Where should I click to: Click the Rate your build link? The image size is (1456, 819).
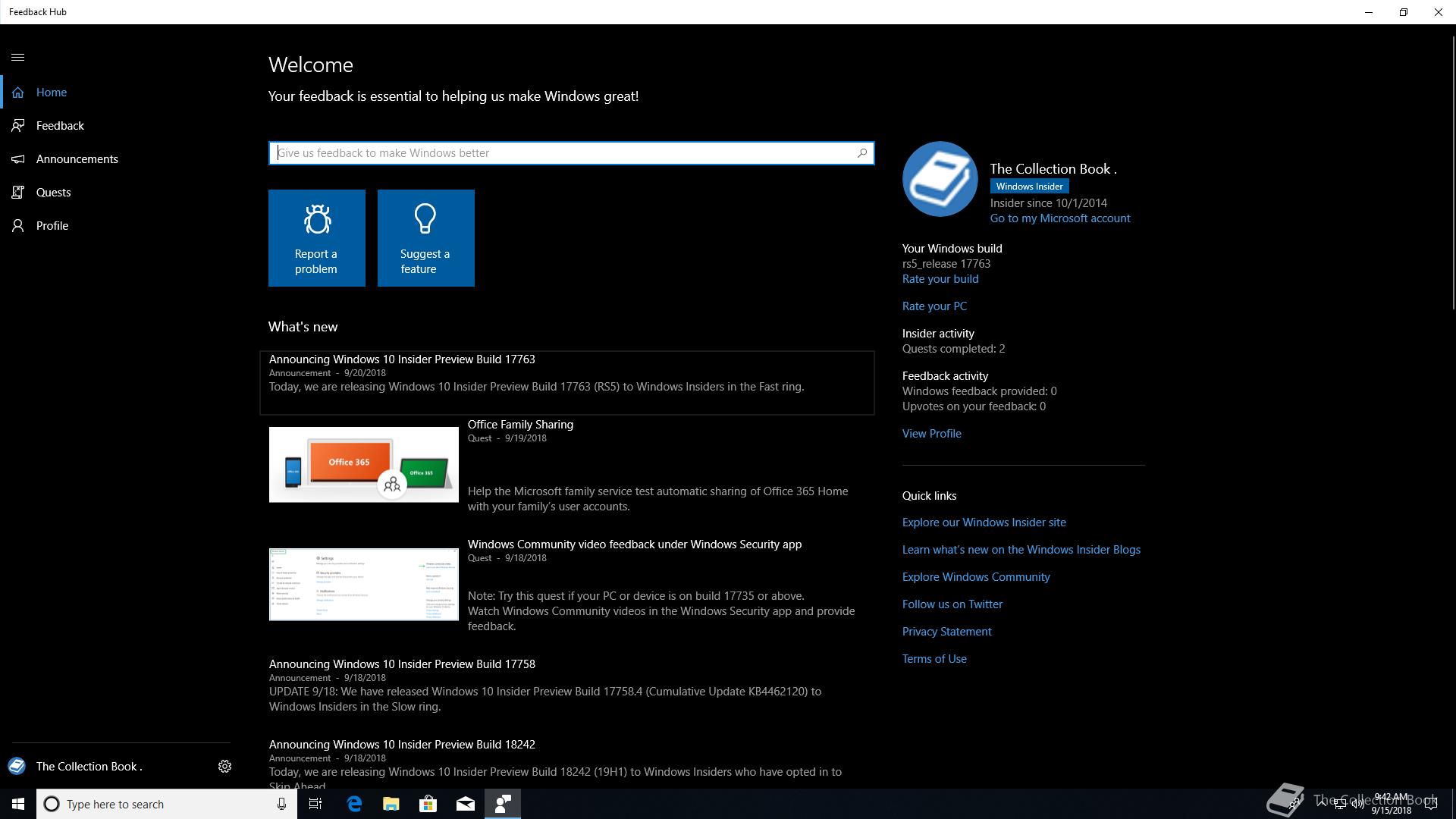coord(940,279)
